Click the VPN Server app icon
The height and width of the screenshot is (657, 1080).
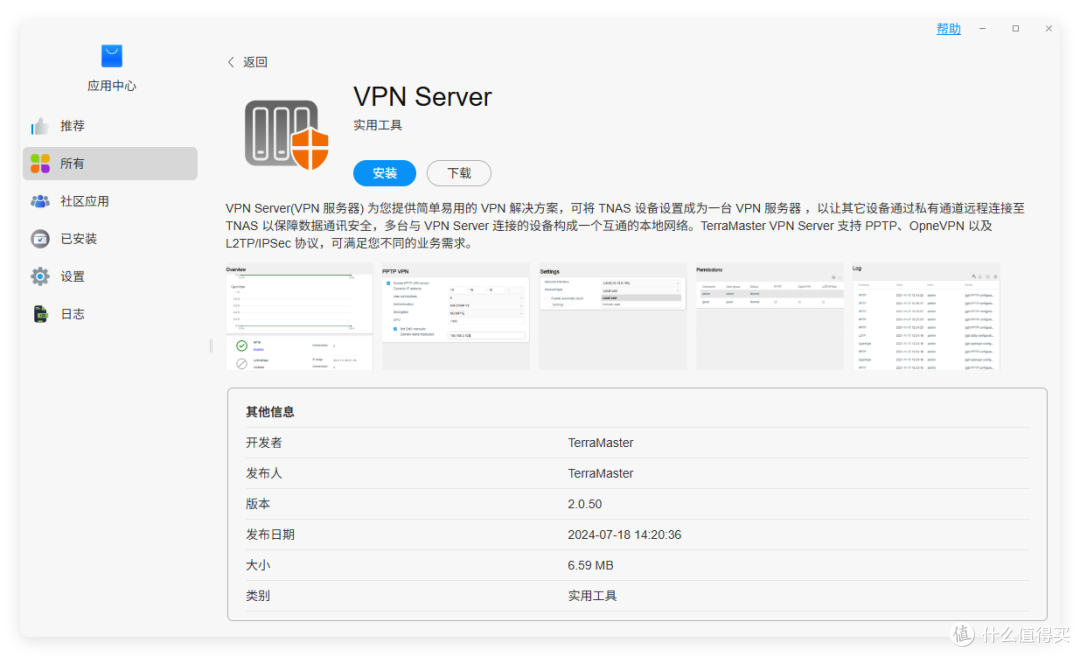tap(287, 134)
